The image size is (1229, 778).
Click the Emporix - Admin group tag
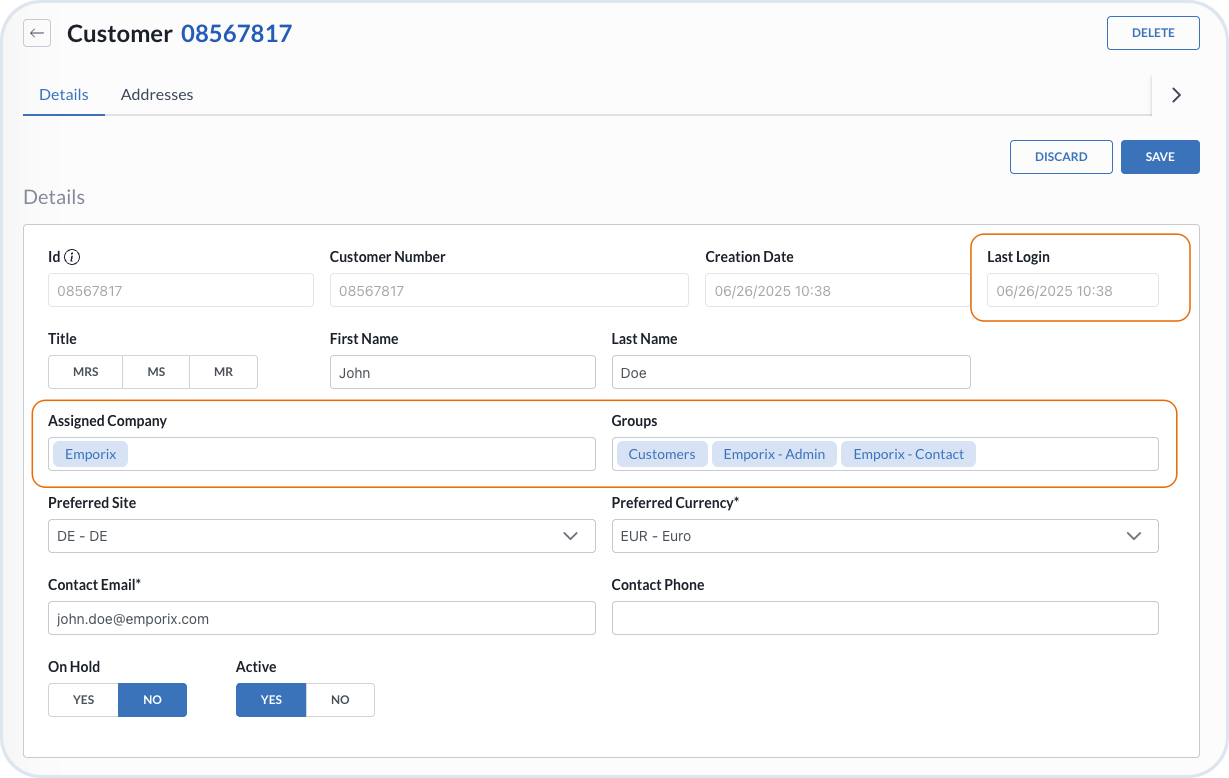click(774, 454)
